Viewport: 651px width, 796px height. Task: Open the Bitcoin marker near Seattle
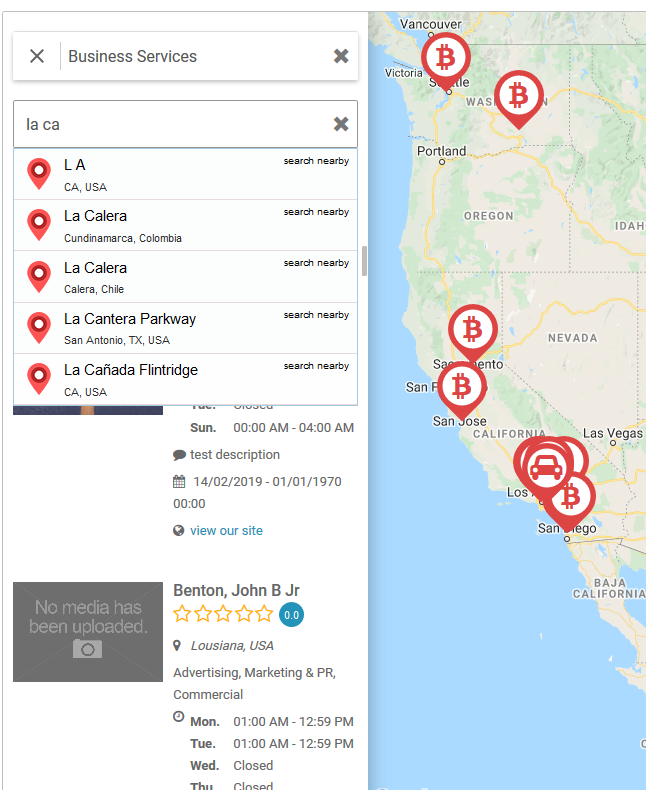[446, 59]
